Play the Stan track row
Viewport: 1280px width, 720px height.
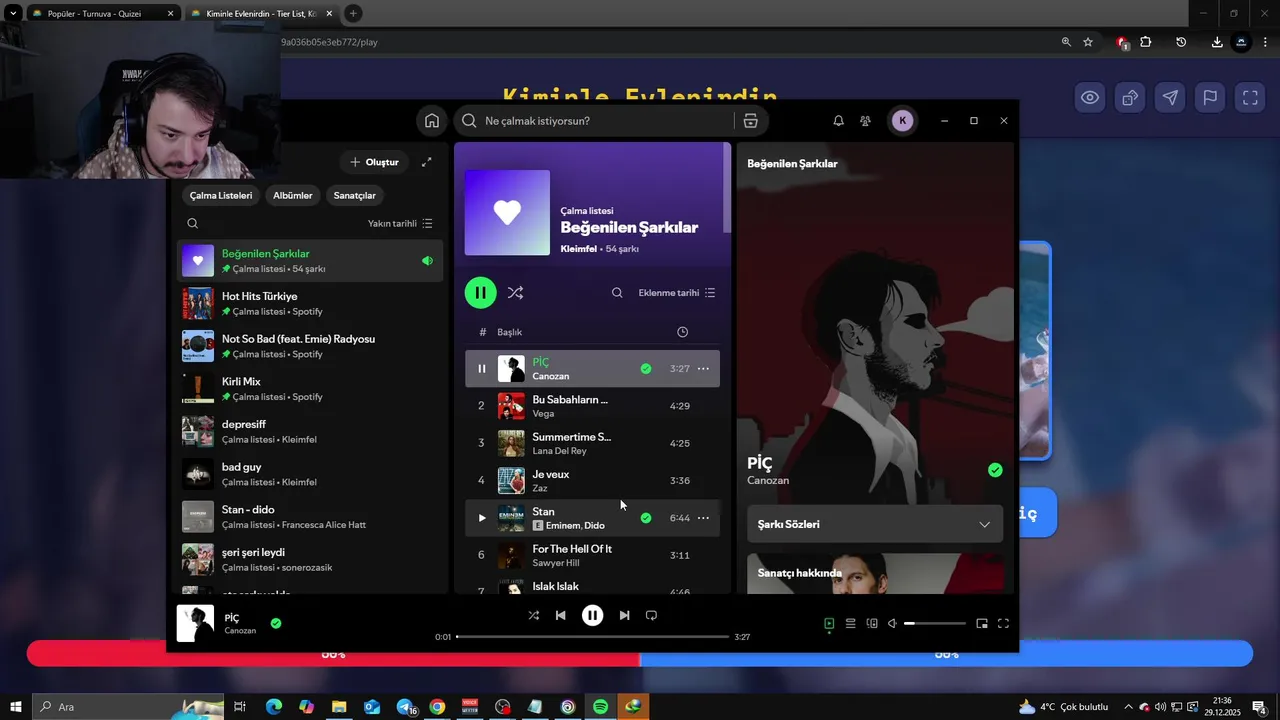[481, 518]
